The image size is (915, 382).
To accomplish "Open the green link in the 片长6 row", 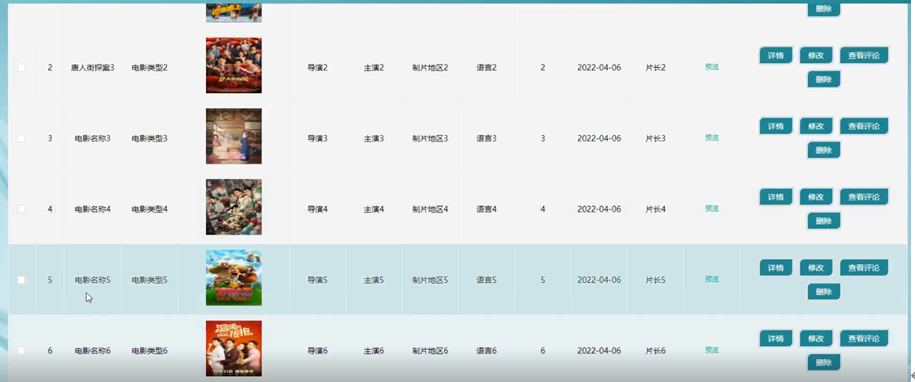I will point(711,350).
